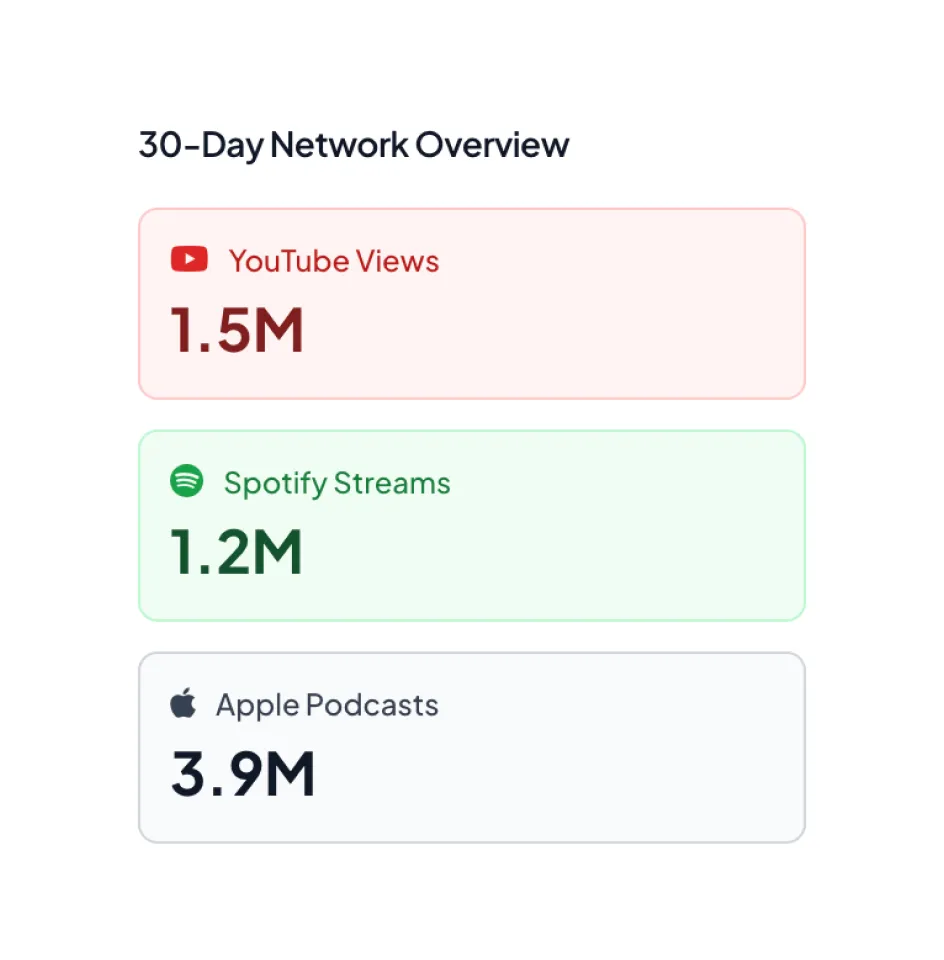Click the Spotify icon inside the green card
The height and width of the screenshot is (960, 944).
[x=187, y=482]
